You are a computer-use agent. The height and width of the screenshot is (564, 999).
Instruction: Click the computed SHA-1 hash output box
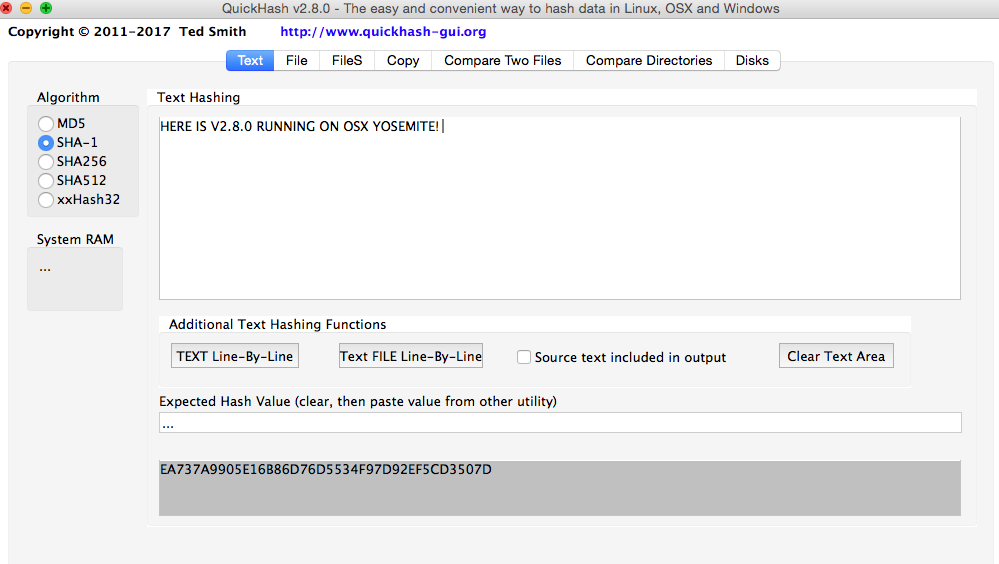[560, 488]
